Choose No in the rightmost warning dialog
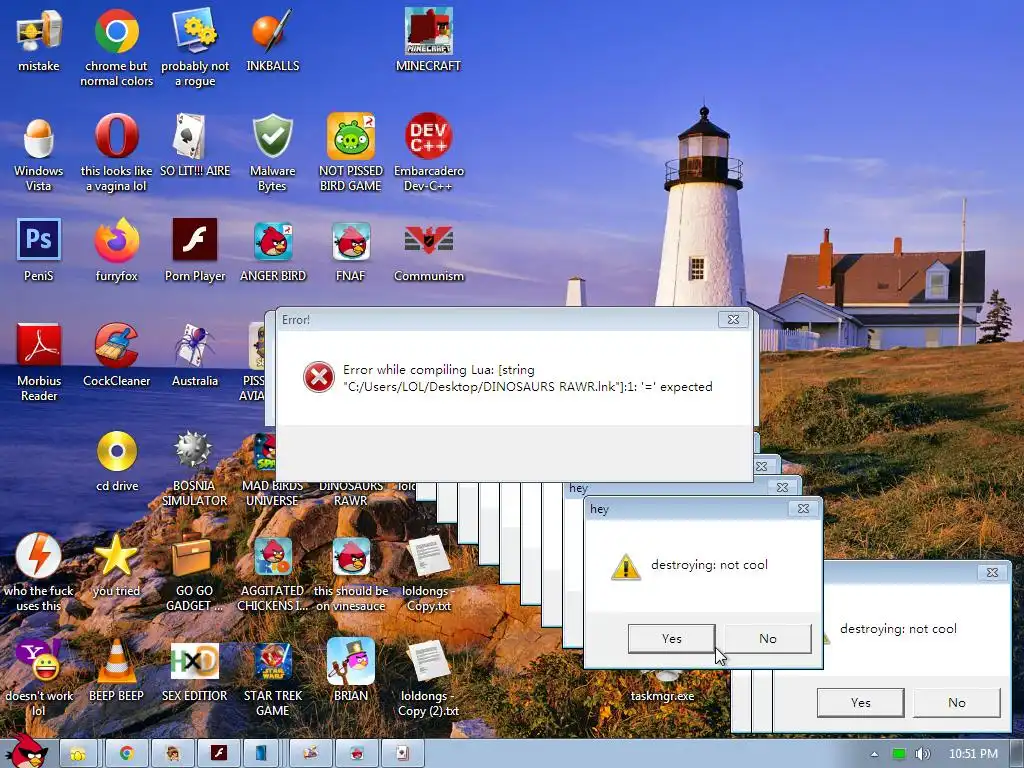This screenshot has width=1024, height=768. click(957, 703)
